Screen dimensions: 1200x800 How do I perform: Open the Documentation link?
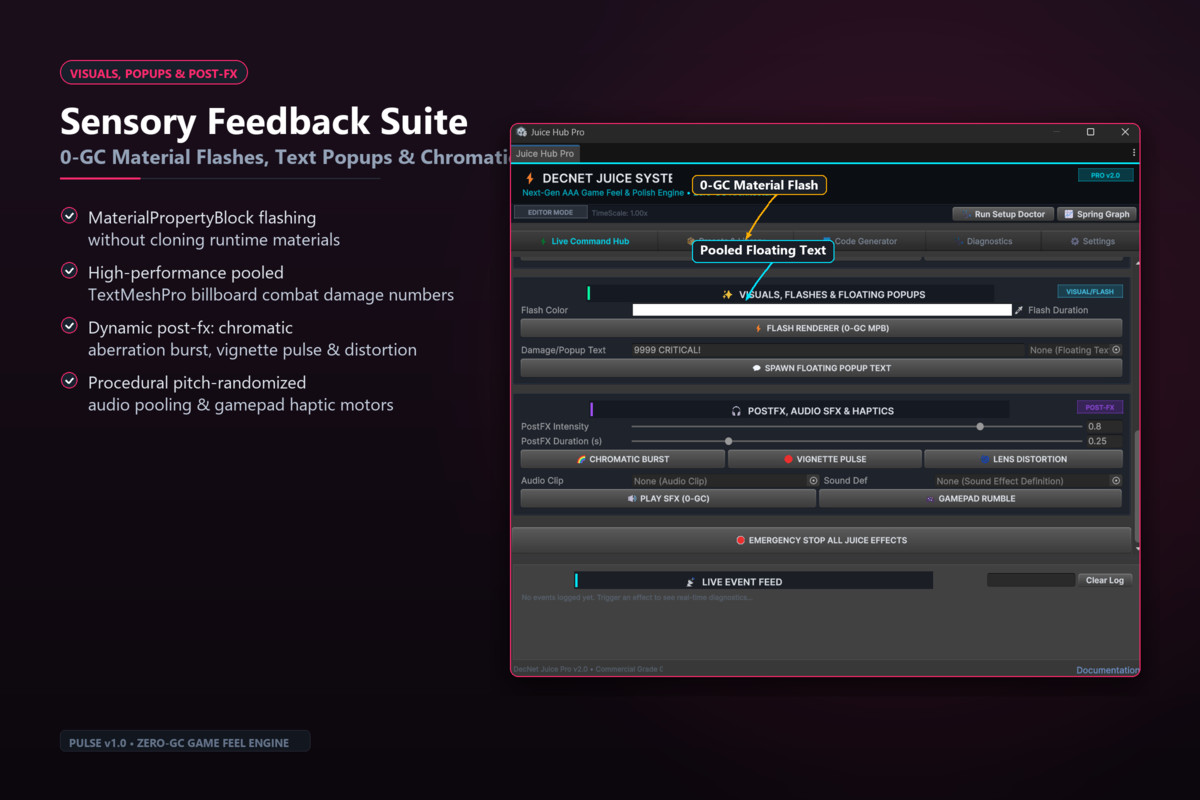[1108, 670]
